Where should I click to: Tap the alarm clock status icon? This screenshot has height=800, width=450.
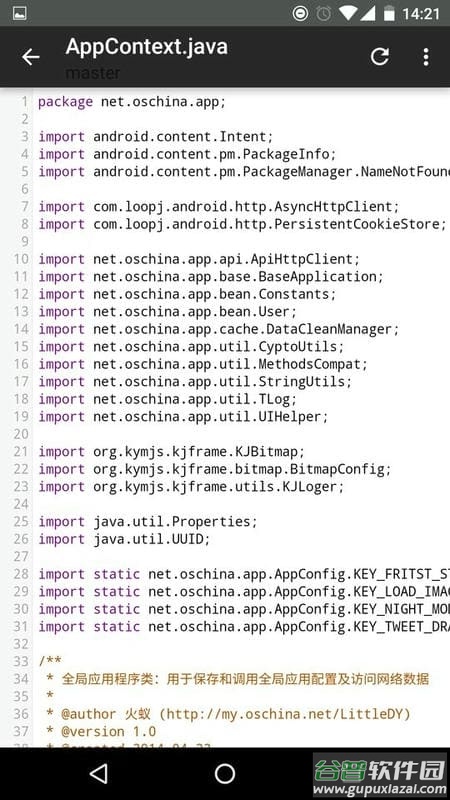pyautogui.click(x=323, y=13)
